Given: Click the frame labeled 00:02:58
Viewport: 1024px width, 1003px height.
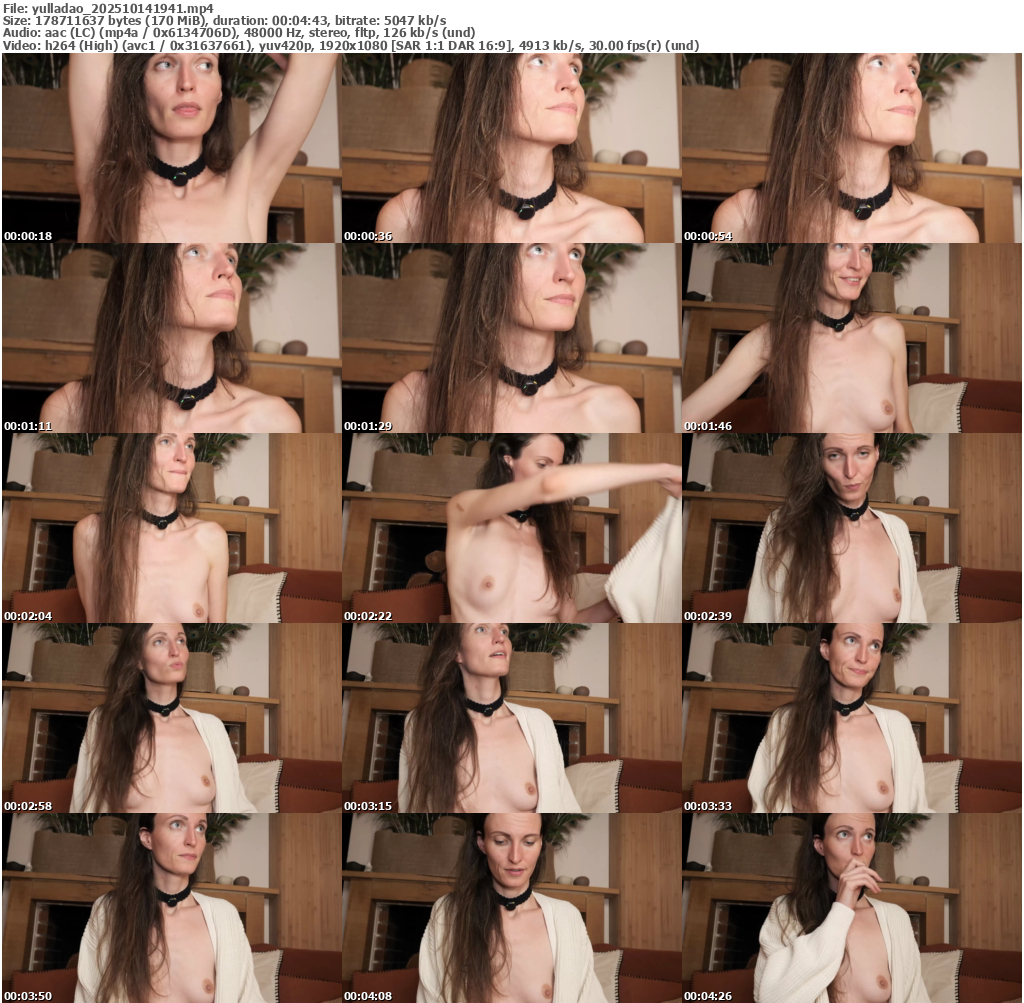Looking at the screenshot, I should tap(171, 718).
